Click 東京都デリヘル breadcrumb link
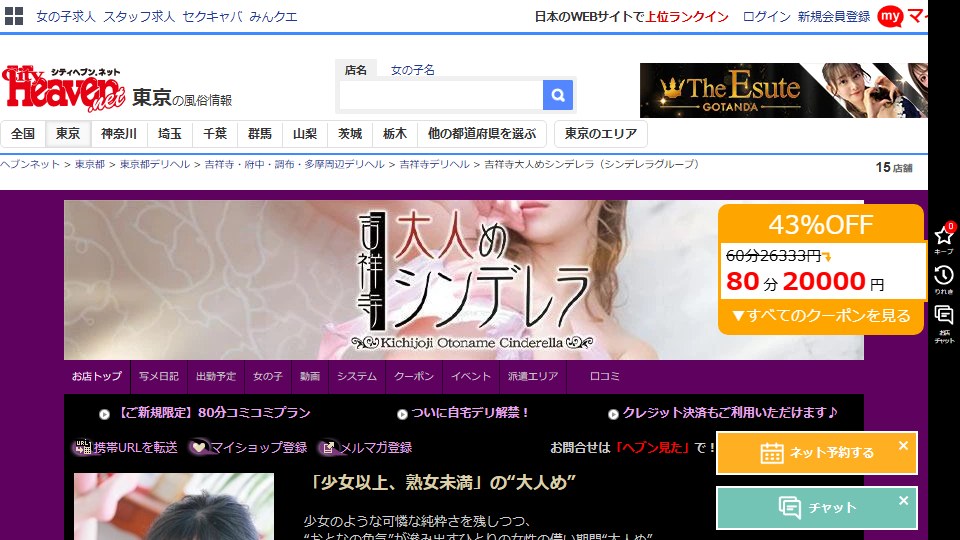Screen dimensions: 960x540 click(155, 164)
